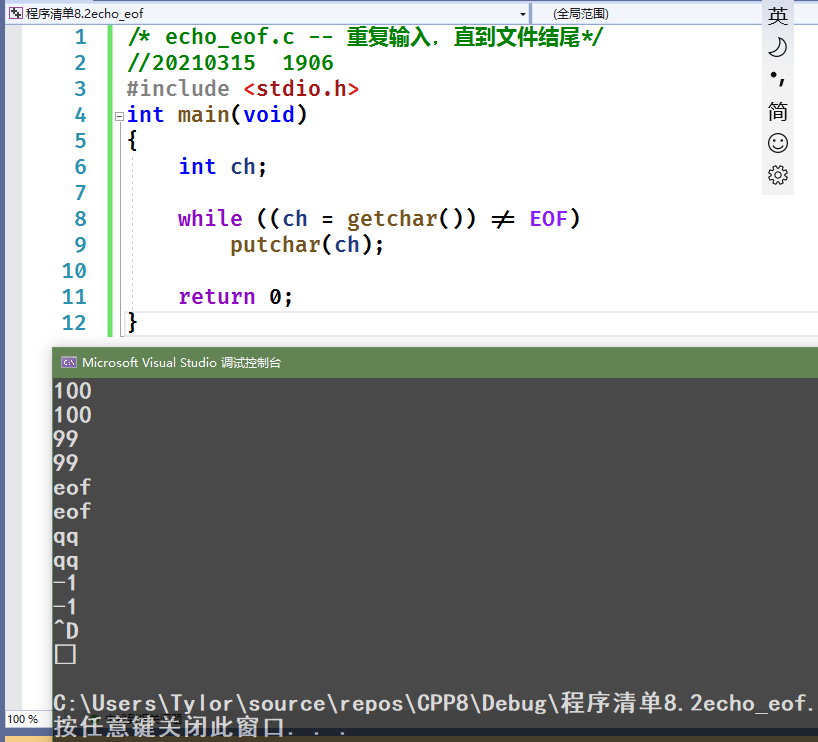This screenshot has height=742, width=818.
Task: Click the ^D line in console output
Action: (66, 630)
